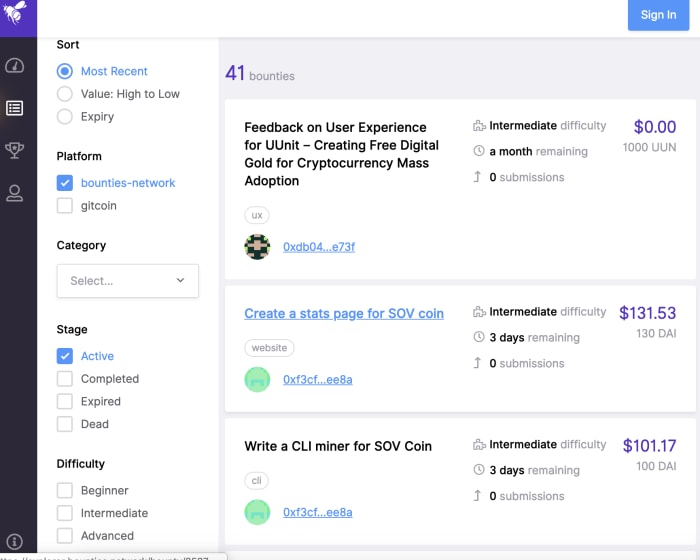The width and height of the screenshot is (700, 560).
Task: Click the $101.17 bounty value
Action: point(650,446)
